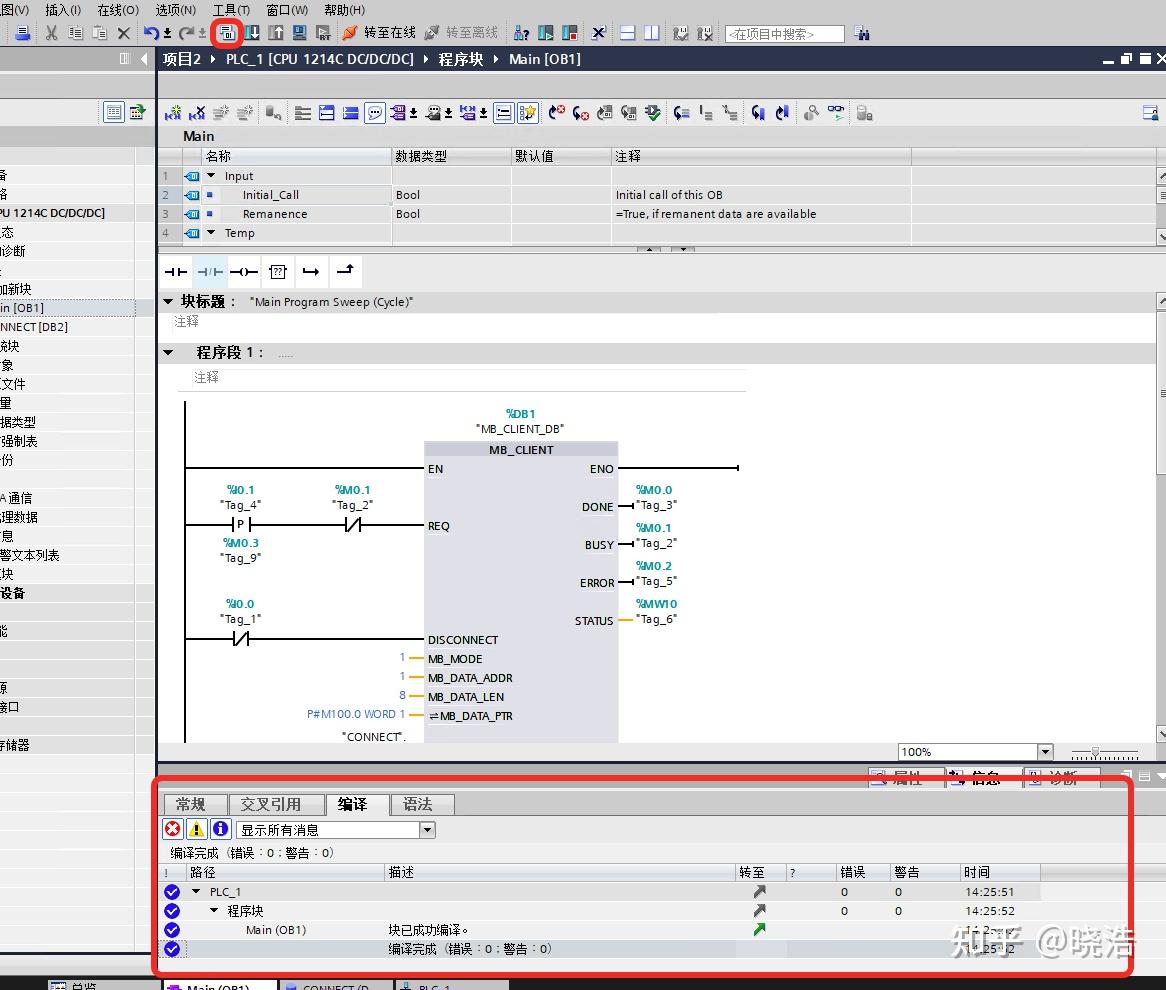Collapse the 程序块 row in compile results
The image size is (1166, 990).
pyautogui.click(x=214, y=910)
